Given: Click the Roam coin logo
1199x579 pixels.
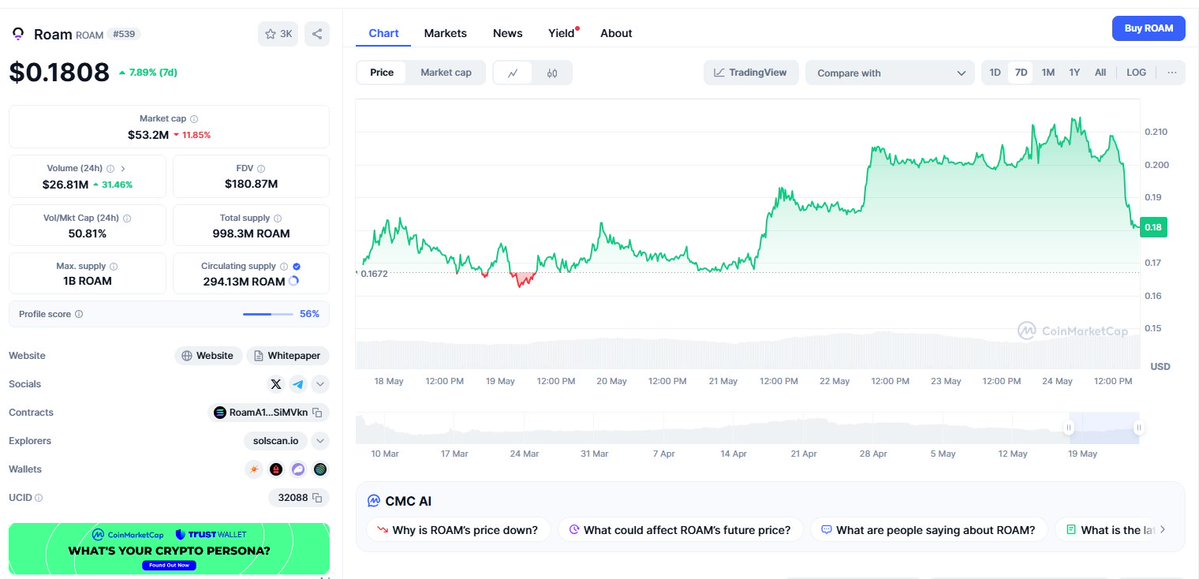Looking at the screenshot, I should pyautogui.click(x=18, y=34).
